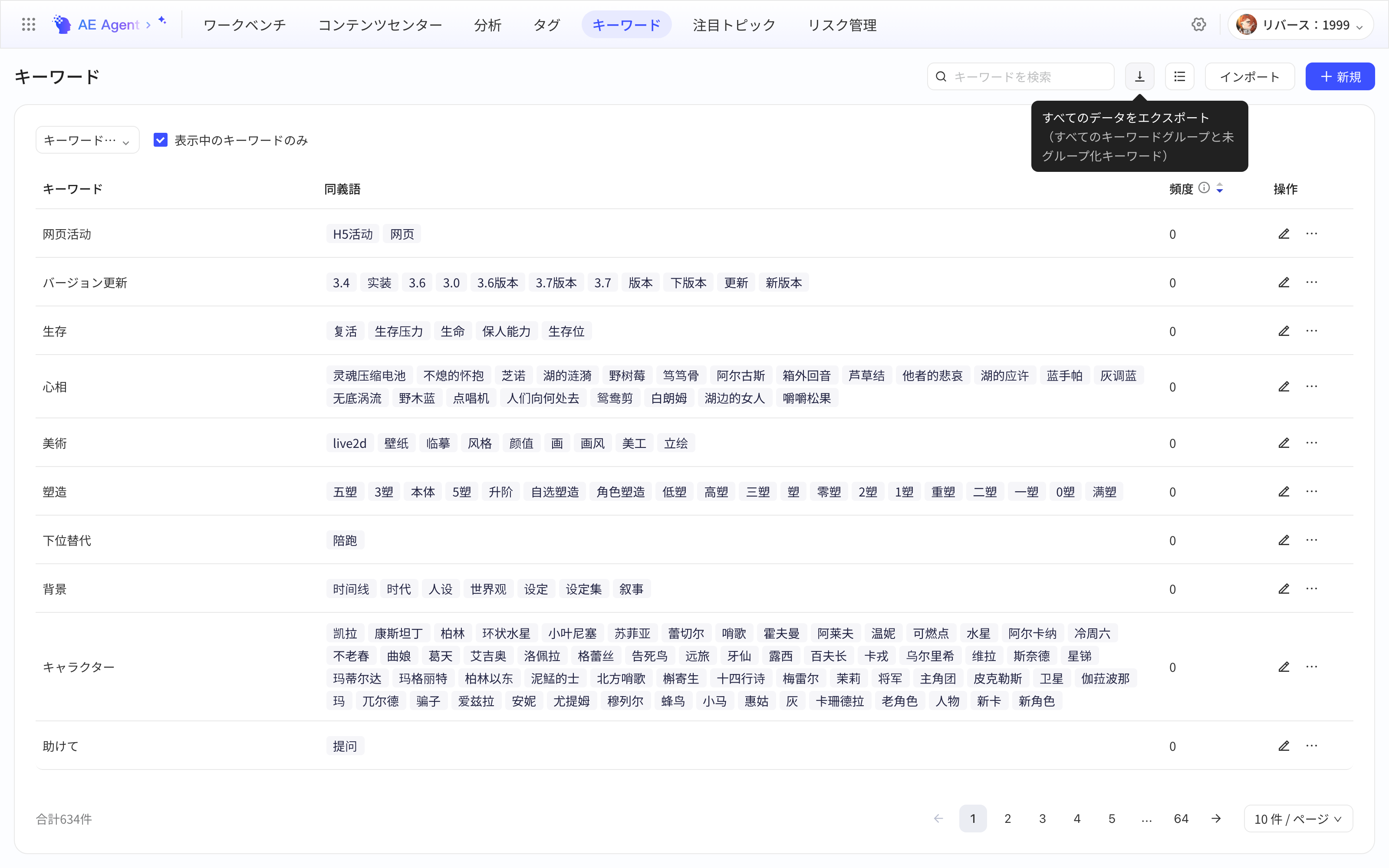
Task: Jump to page 5
Action: pos(1112,819)
